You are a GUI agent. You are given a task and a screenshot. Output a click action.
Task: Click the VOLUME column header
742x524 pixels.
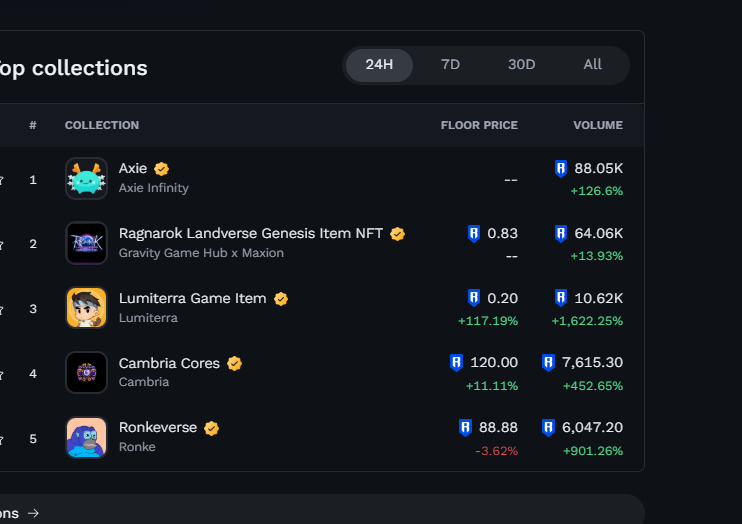(x=598, y=125)
